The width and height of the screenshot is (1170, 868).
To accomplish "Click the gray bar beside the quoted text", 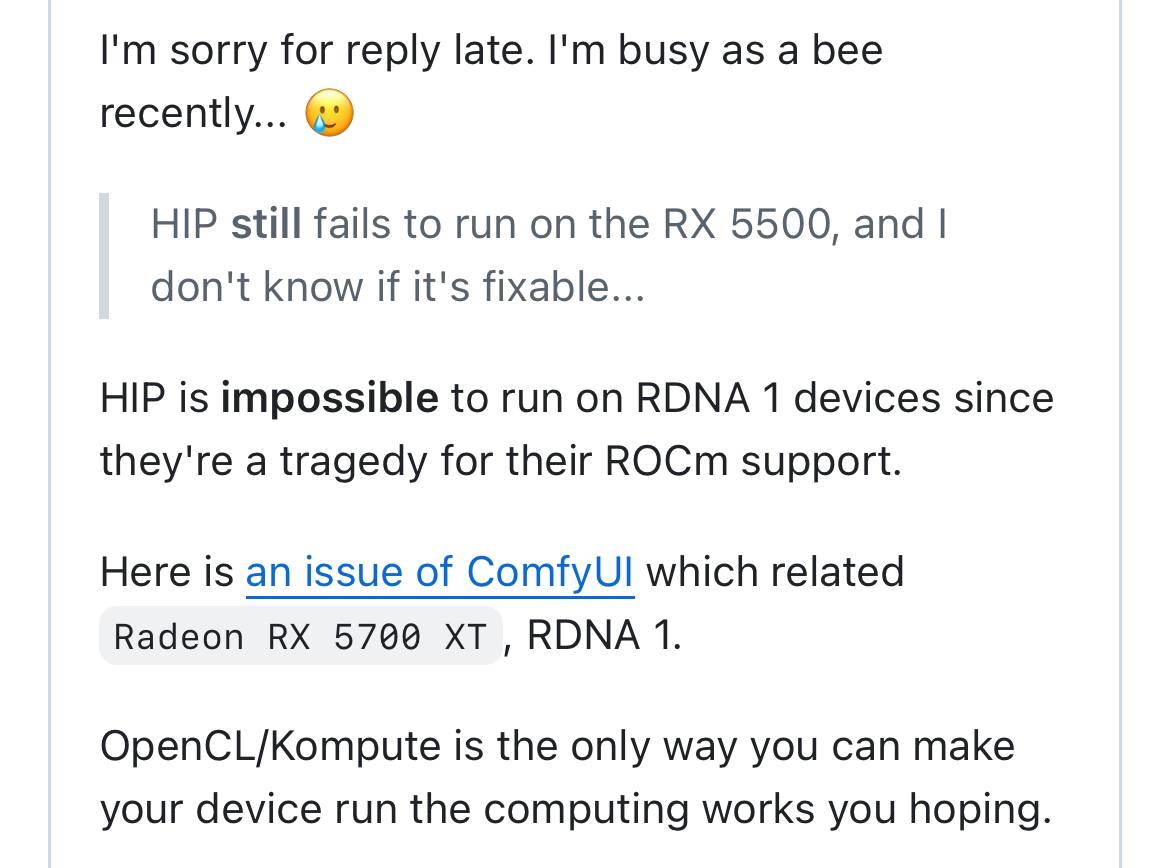I will point(104,256).
